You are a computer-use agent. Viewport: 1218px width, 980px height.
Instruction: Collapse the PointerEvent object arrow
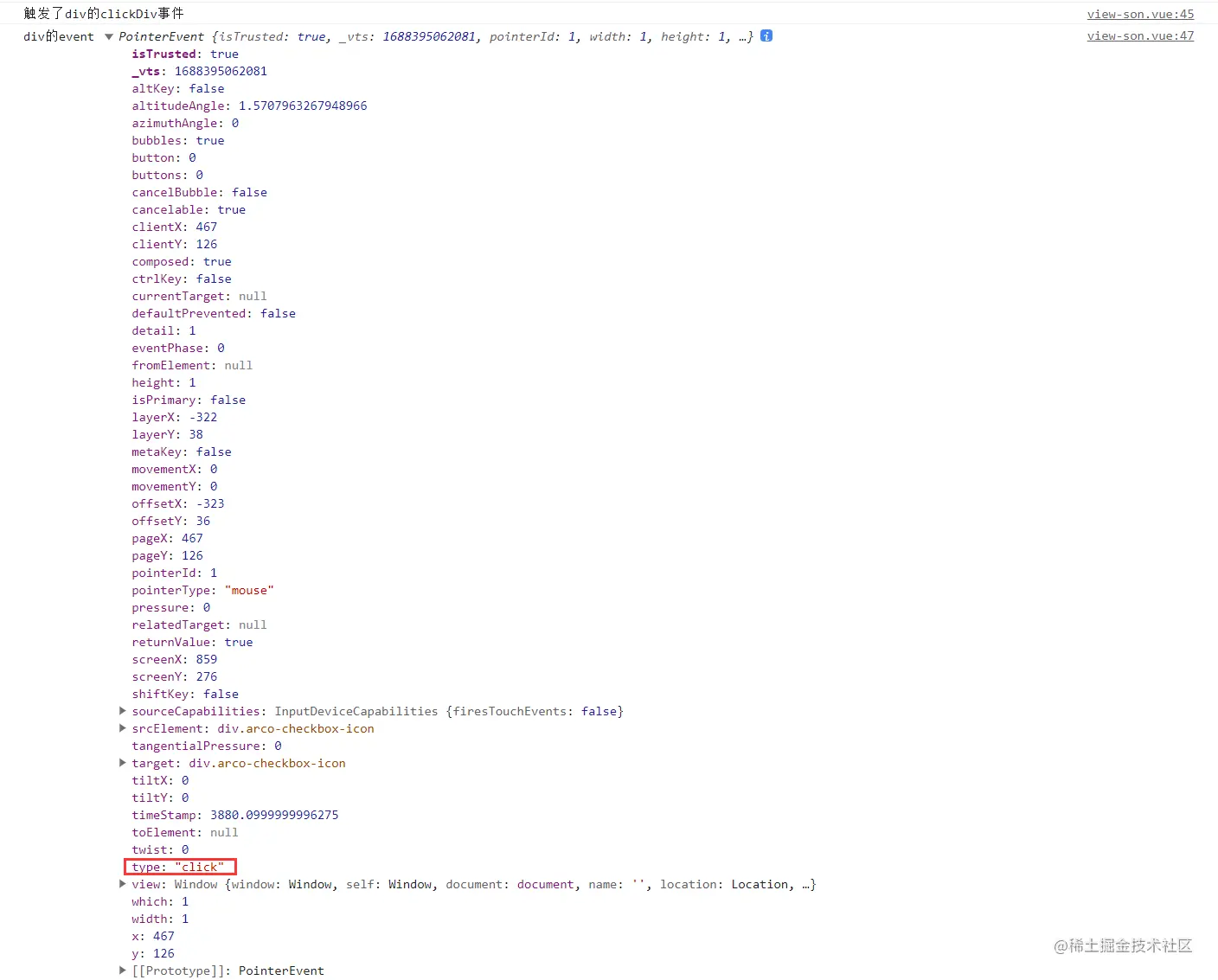tap(109, 36)
